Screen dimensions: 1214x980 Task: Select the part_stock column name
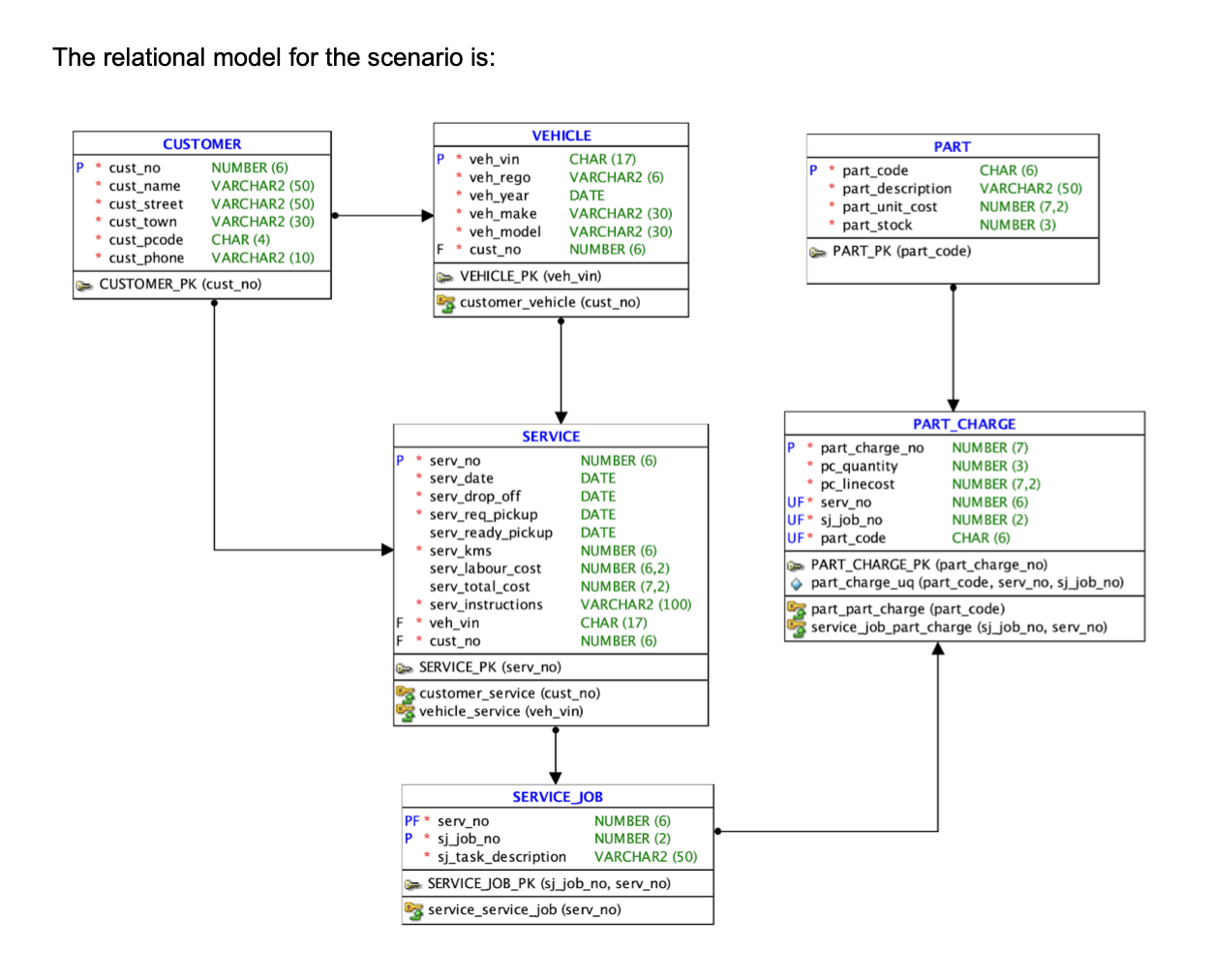coord(877,226)
